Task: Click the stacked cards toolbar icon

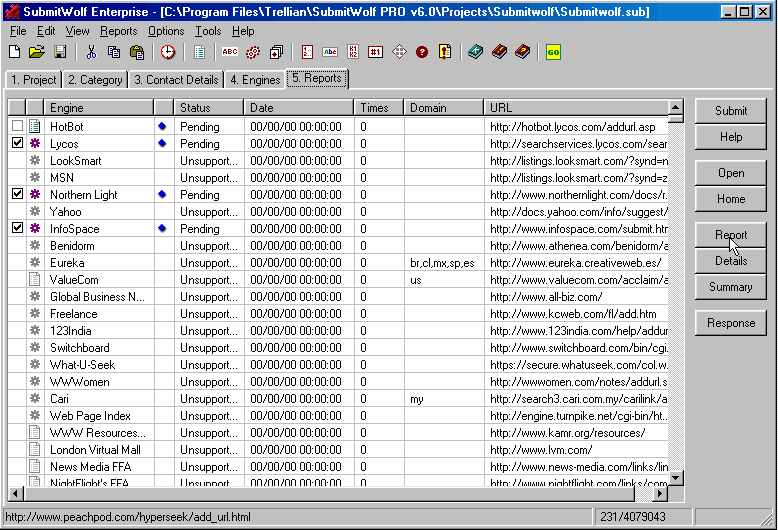Action: [x=276, y=52]
